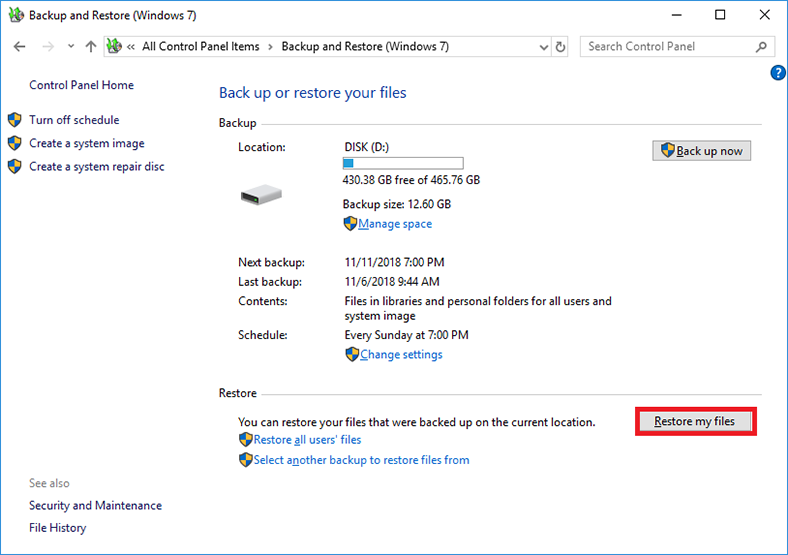This screenshot has width=788, height=555.
Task: Close the Backup and Restore window
Action: coord(764,15)
